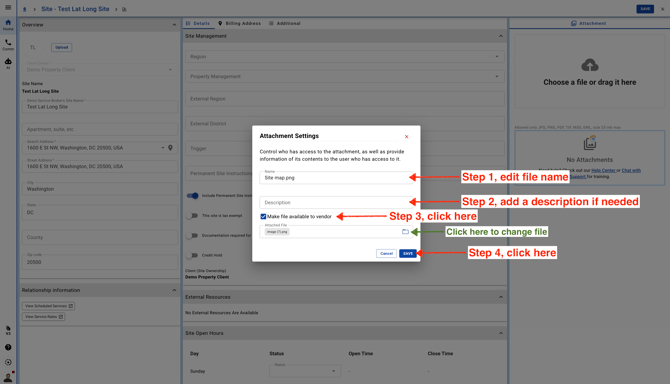The image size is (670, 384).
Task: Collapse the Site Management section
Action: (501, 36)
